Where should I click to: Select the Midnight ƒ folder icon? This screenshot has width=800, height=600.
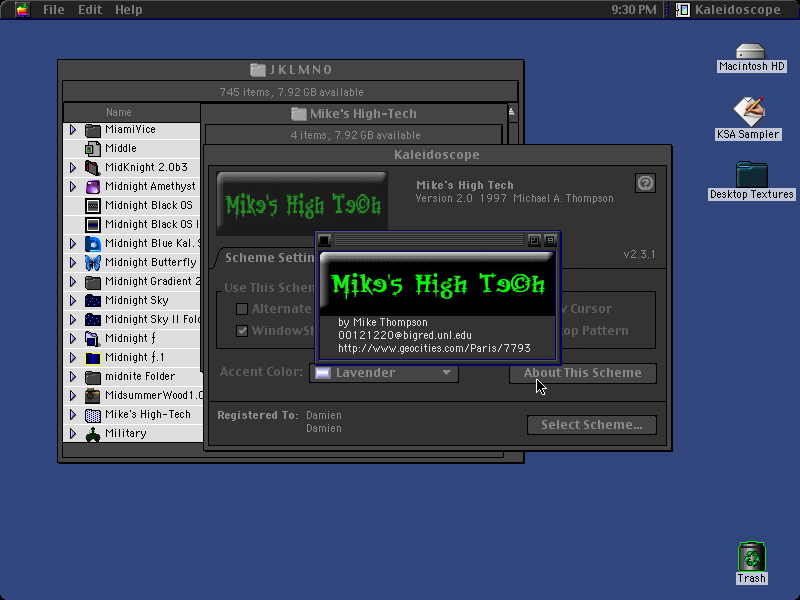click(92, 338)
